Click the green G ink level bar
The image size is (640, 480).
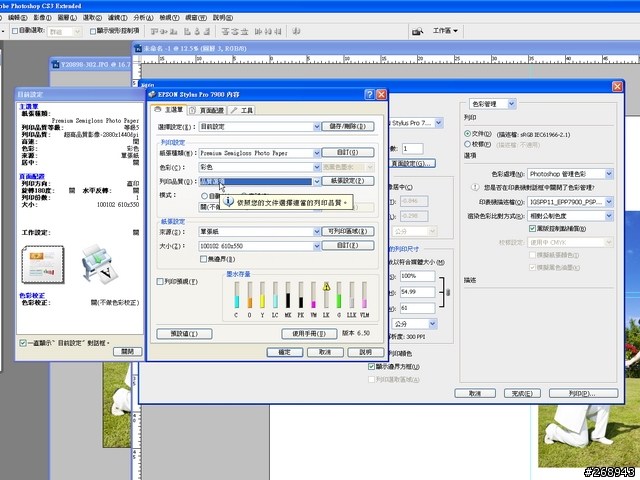339,295
